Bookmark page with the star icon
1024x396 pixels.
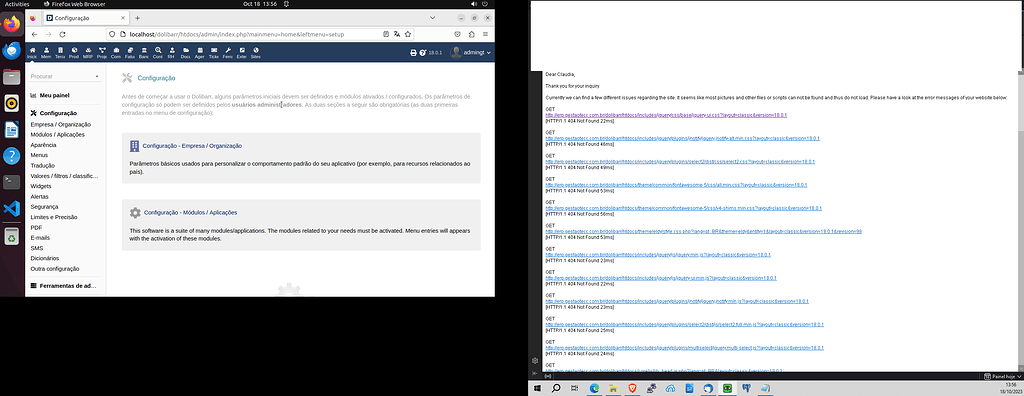(x=408, y=34)
